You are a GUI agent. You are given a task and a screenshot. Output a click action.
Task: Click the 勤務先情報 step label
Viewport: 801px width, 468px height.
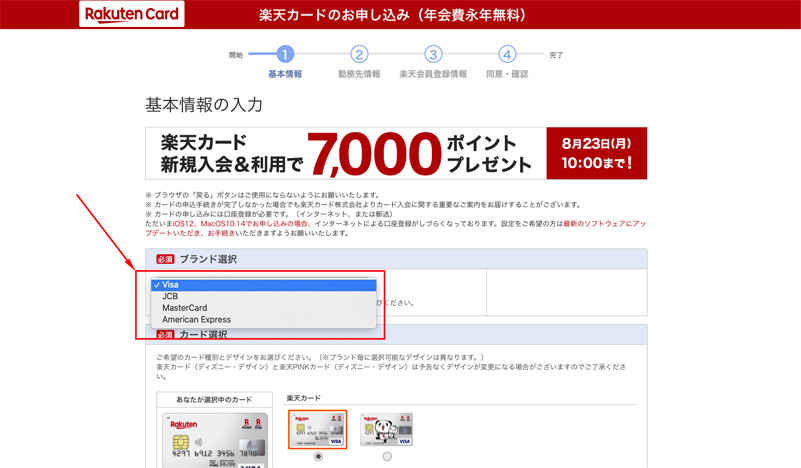tap(359, 74)
